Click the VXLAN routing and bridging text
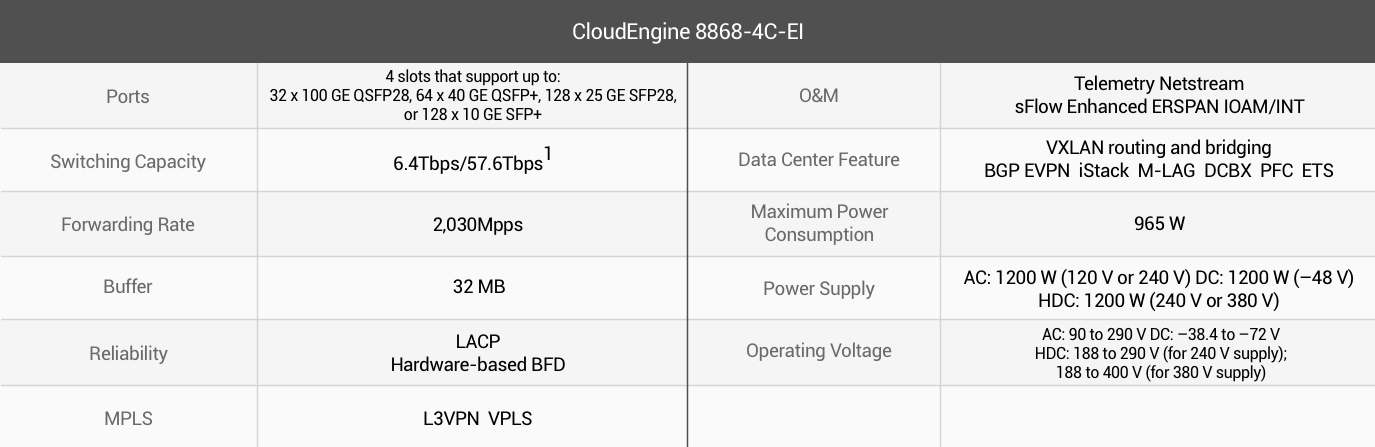This screenshot has width=1375, height=447. 1159,148
